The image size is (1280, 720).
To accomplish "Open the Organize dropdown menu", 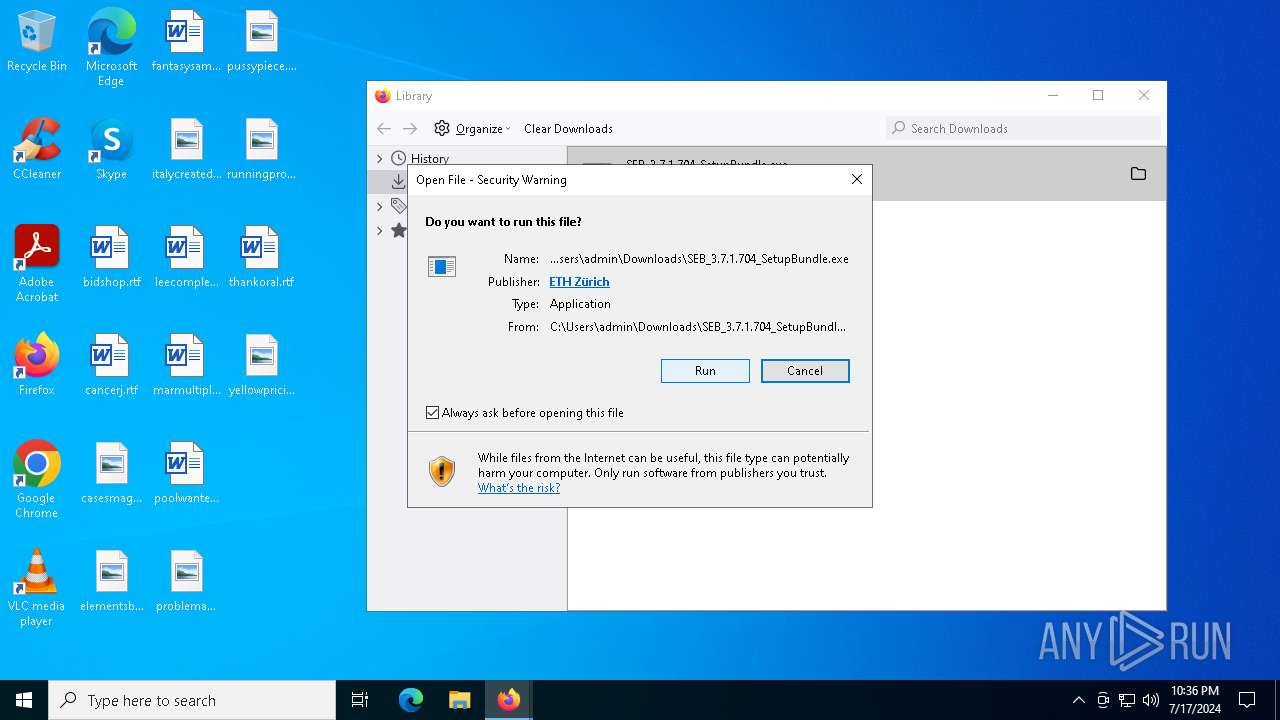I will click(x=473, y=129).
